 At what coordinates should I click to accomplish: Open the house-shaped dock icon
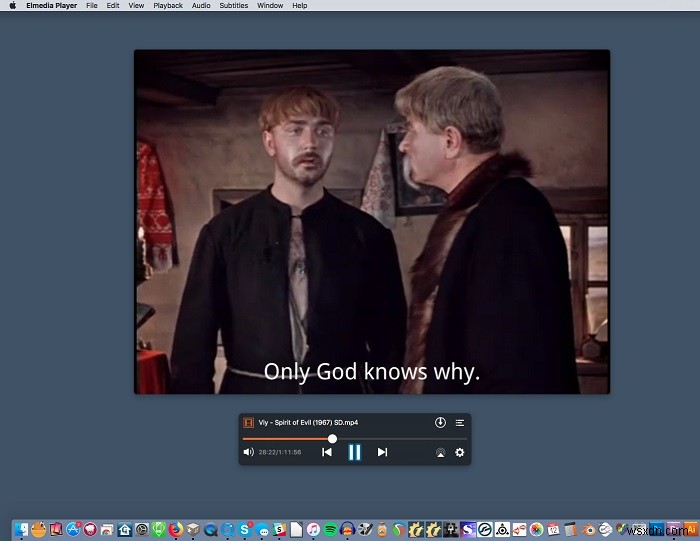[125, 529]
